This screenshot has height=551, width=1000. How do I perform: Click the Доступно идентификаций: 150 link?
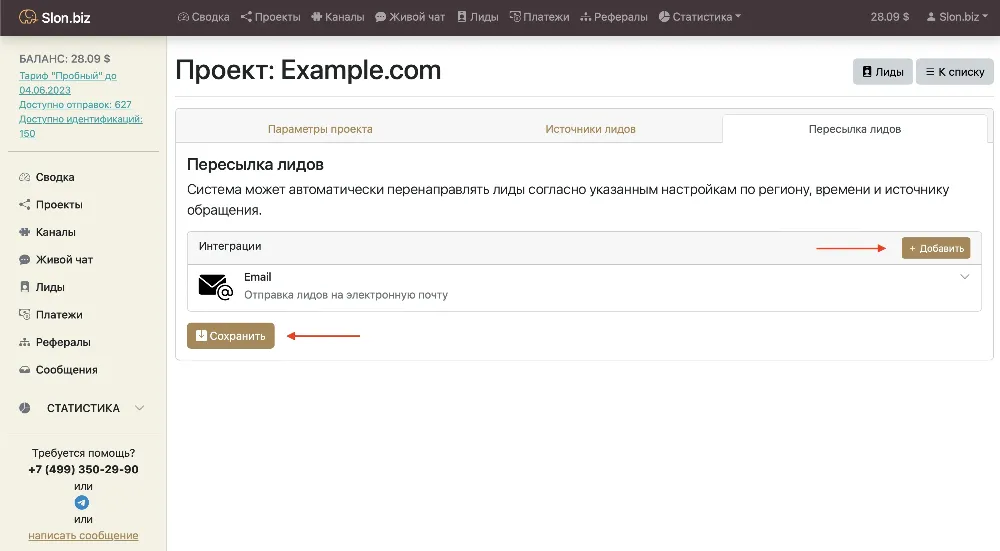[x=81, y=126]
